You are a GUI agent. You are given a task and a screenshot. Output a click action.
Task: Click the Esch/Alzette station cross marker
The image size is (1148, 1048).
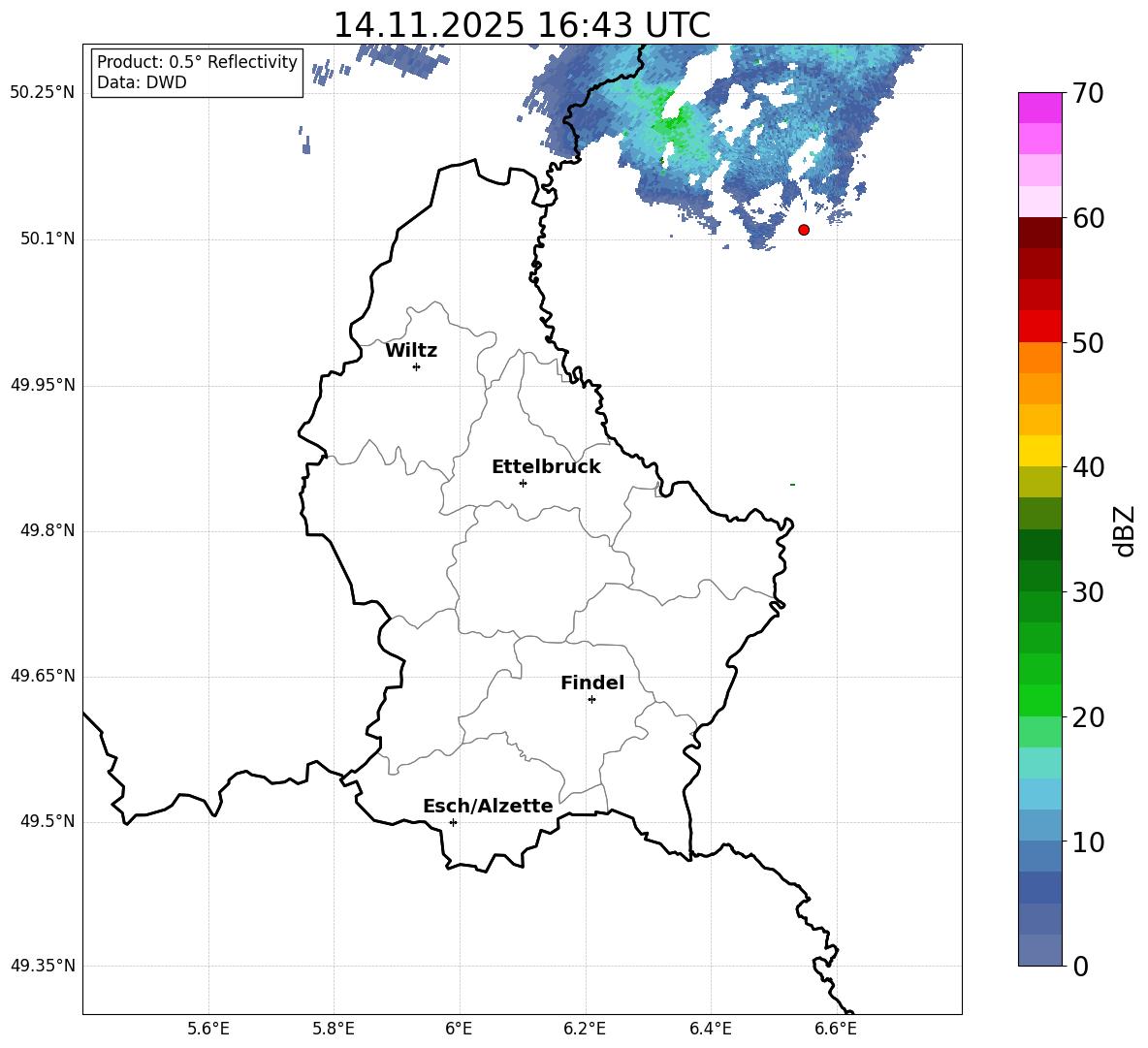(453, 822)
